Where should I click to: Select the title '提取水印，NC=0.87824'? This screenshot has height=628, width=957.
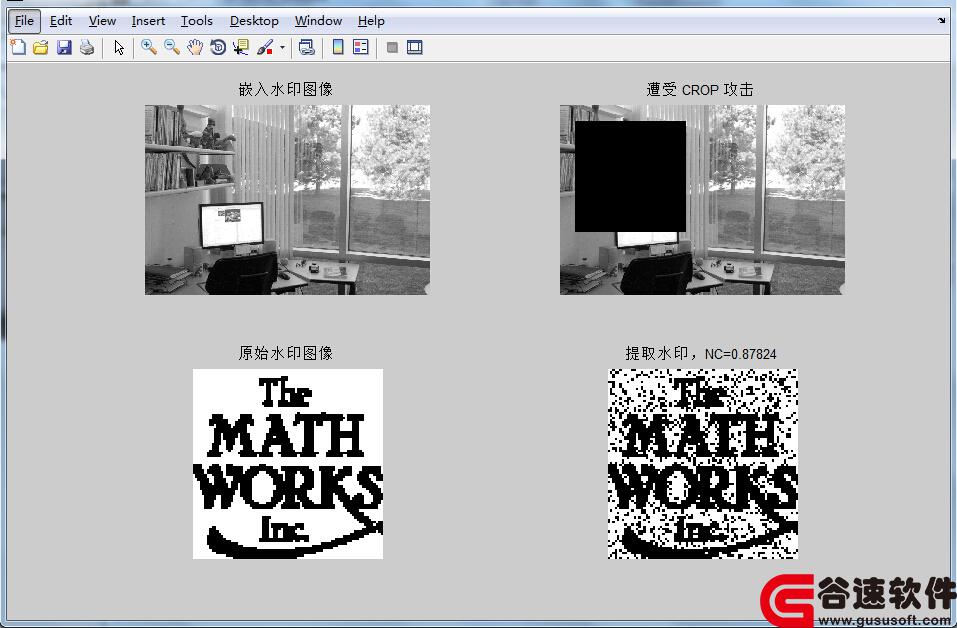701,353
